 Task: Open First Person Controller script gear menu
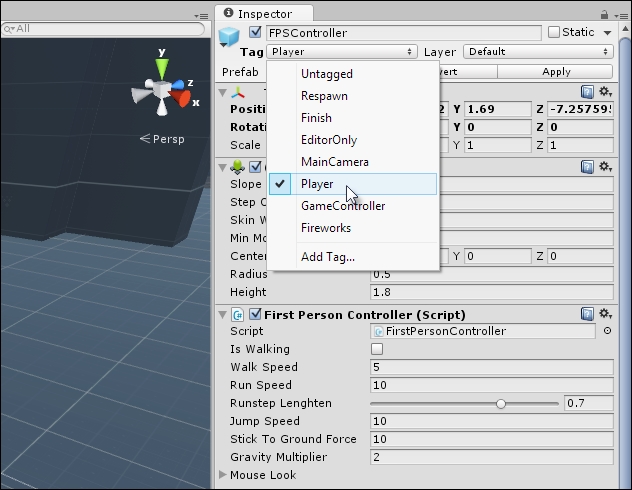point(605,314)
